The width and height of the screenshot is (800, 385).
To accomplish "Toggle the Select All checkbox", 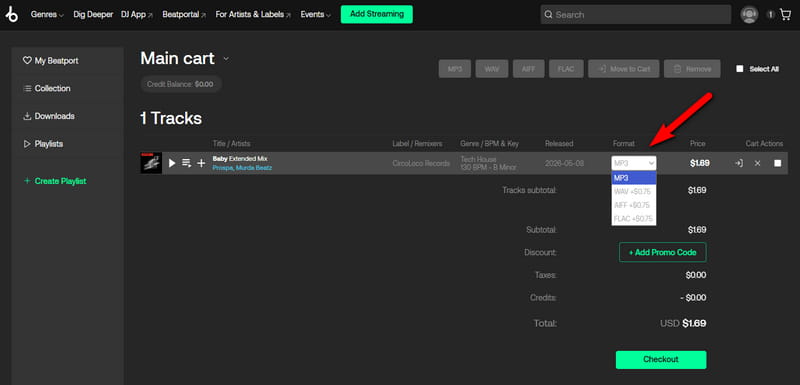I will [x=740, y=69].
